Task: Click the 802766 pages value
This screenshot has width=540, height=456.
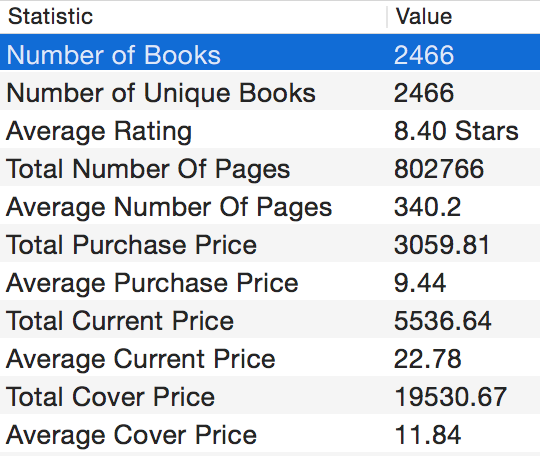Action: [x=439, y=169]
